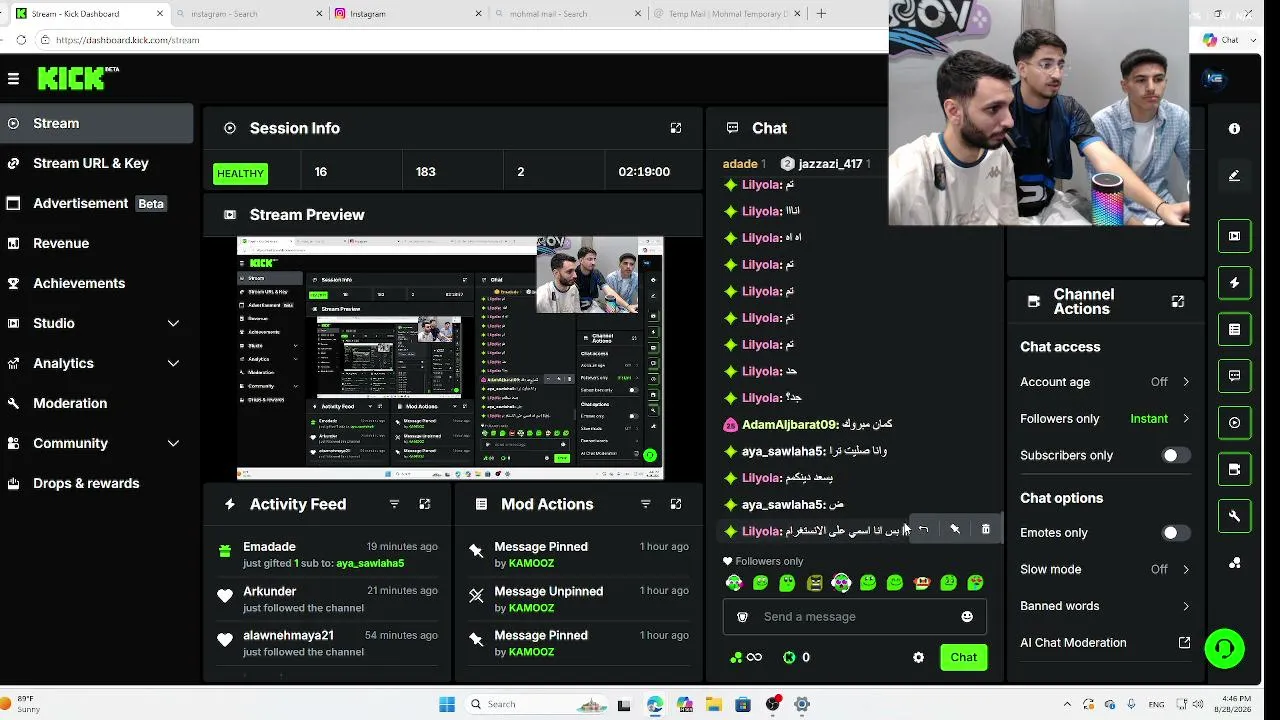Toggle the Activity Feed lightning widget icon

[x=1235, y=283]
